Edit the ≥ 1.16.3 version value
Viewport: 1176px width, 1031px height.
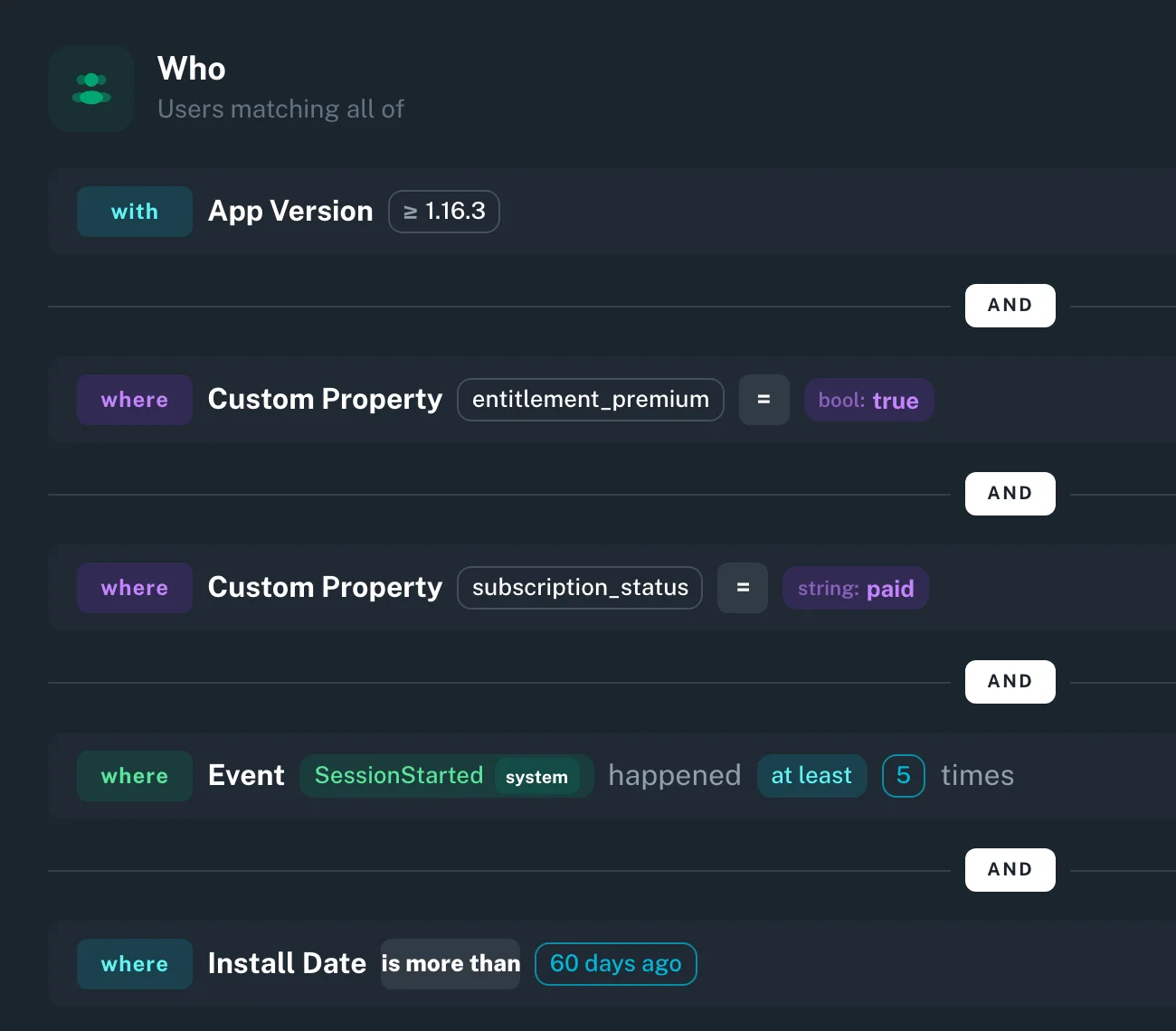click(444, 212)
